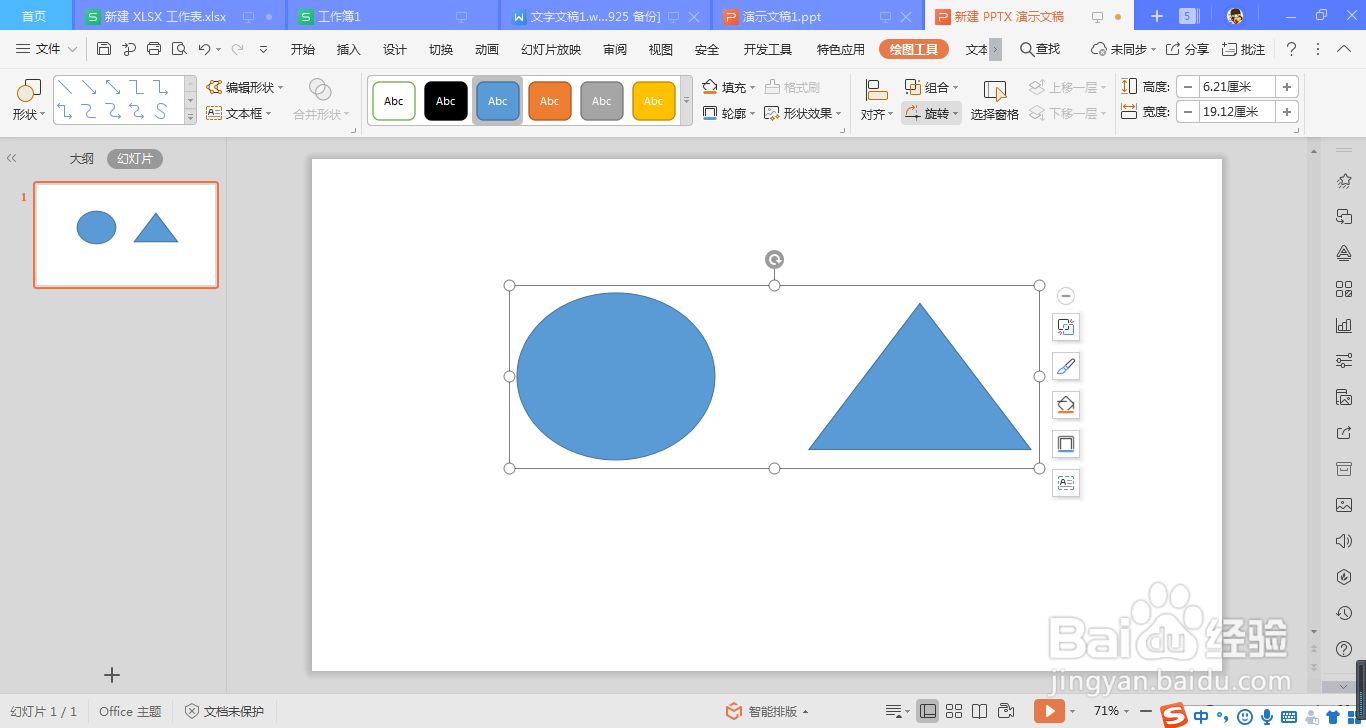Screen dimensions: 1366x728
Task: Collapse the slide panel with double chevron
Action: 12,158
